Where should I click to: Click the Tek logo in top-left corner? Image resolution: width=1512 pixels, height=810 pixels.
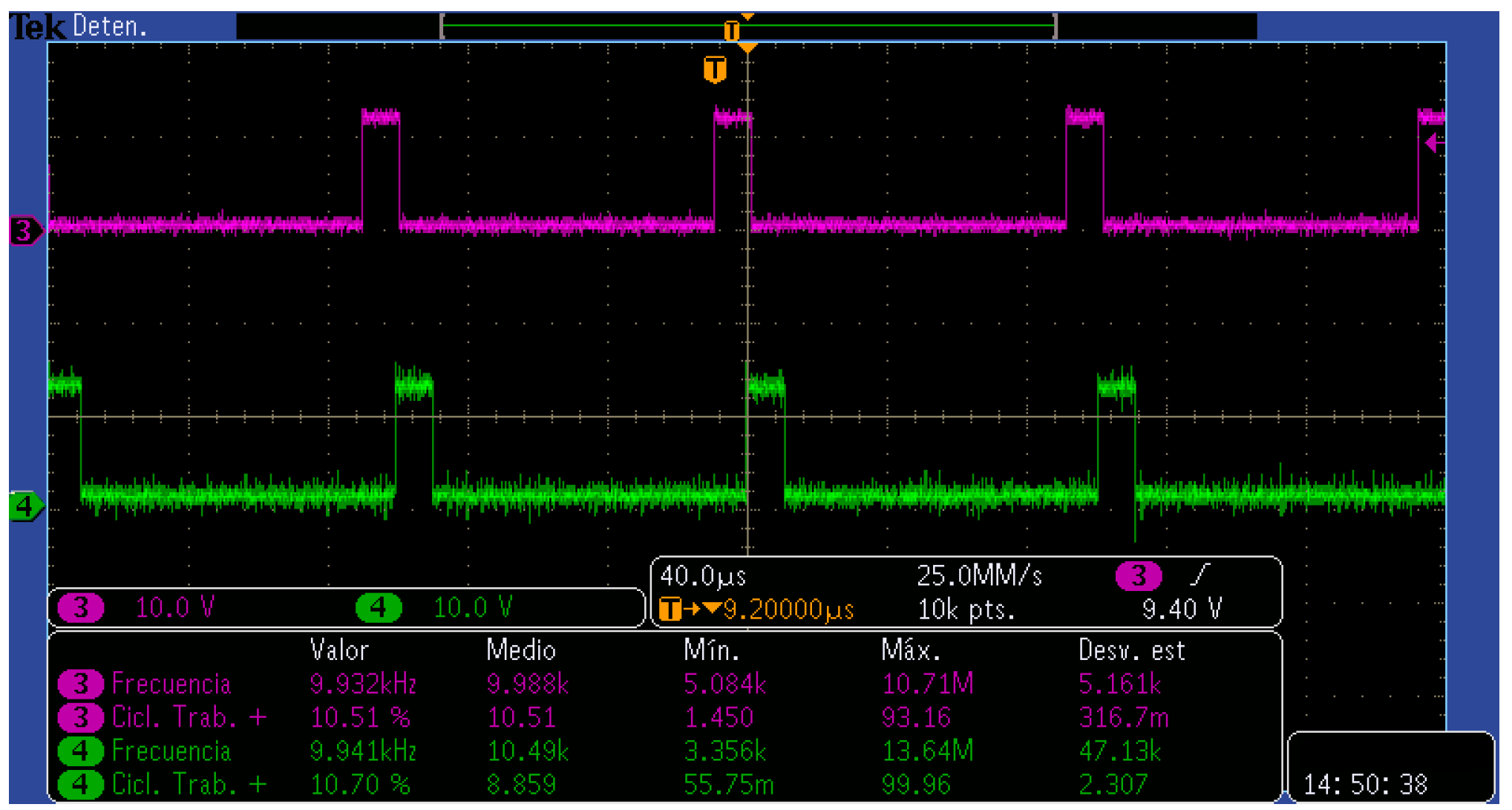tap(36, 27)
